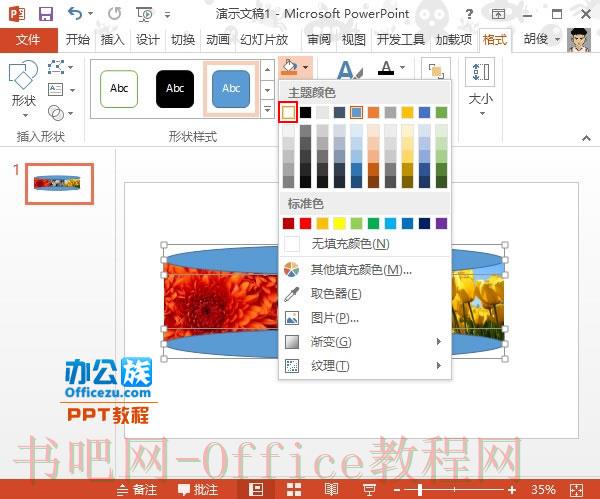600x499 pixels.
Task: Move shape styles gallery up one row
Action: tap(267, 70)
